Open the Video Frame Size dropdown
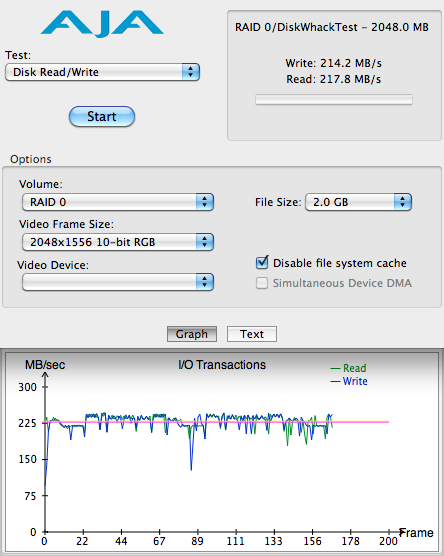The image size is (444, 556). (118, 242)
